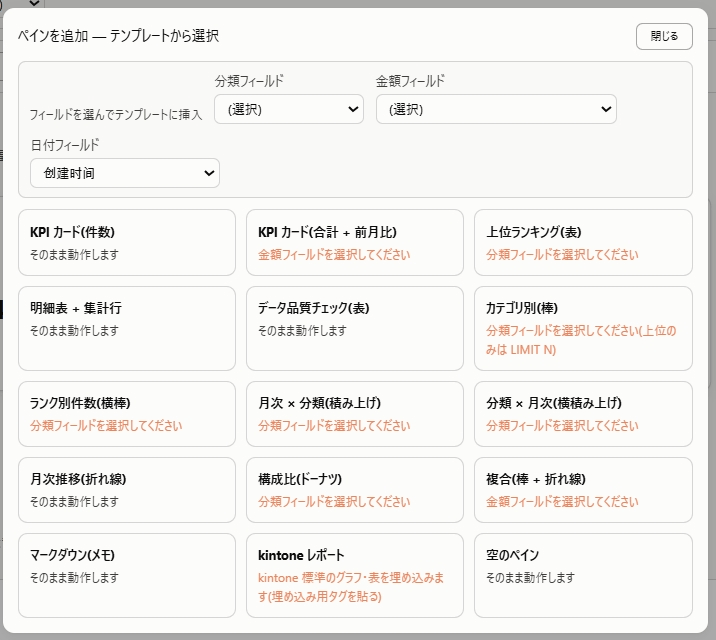Viewport: 716px width, 640px height.
Task: Pick the 月次推移(折れ線) template card
Action: point(127,490)
